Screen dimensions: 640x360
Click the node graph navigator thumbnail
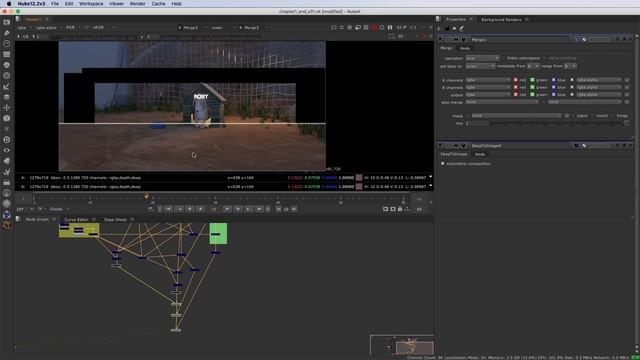pos(402,345)
